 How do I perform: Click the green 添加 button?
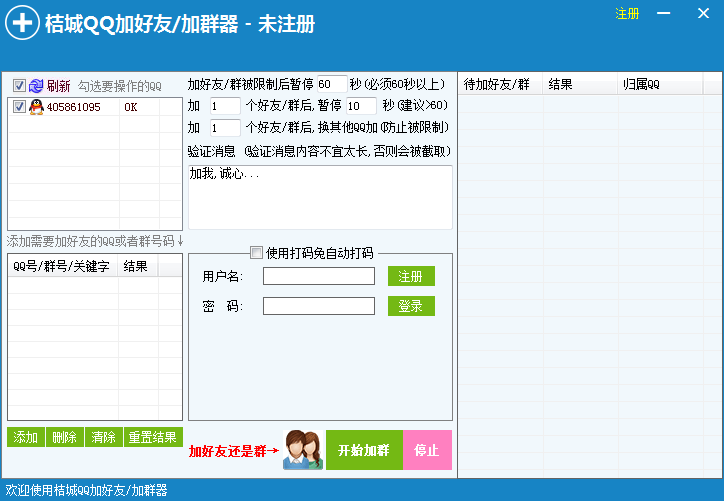(26, 437)
